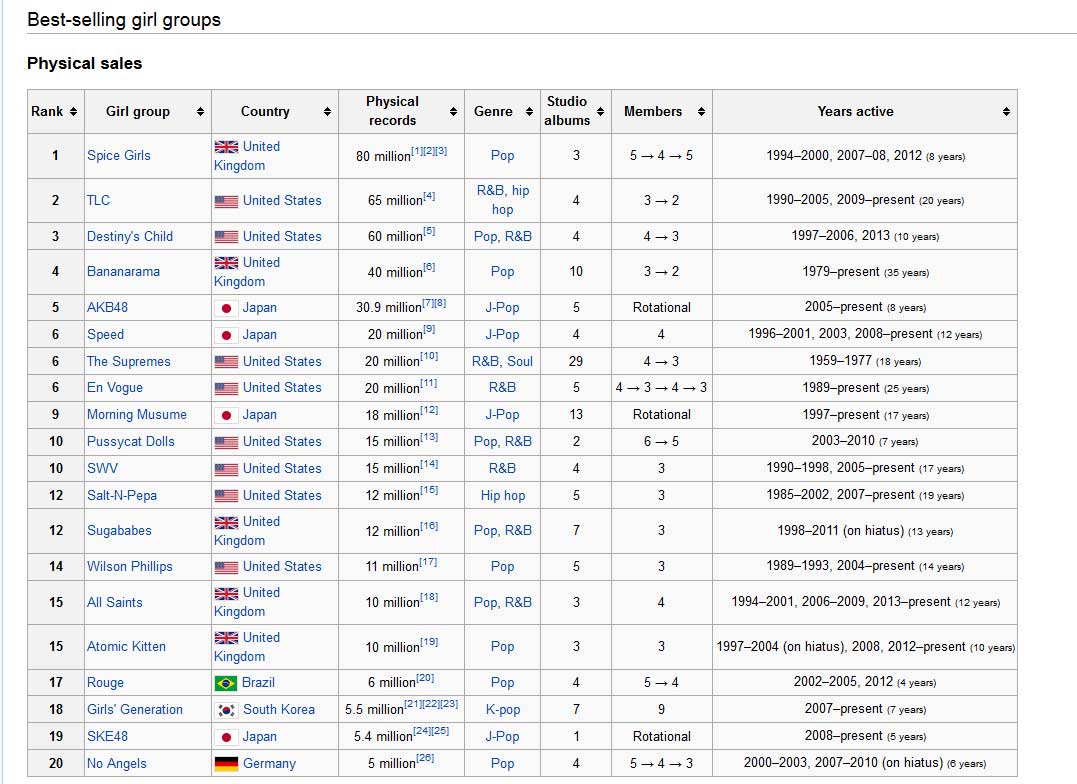Click "1959–1977" years active text

[840, 361]
